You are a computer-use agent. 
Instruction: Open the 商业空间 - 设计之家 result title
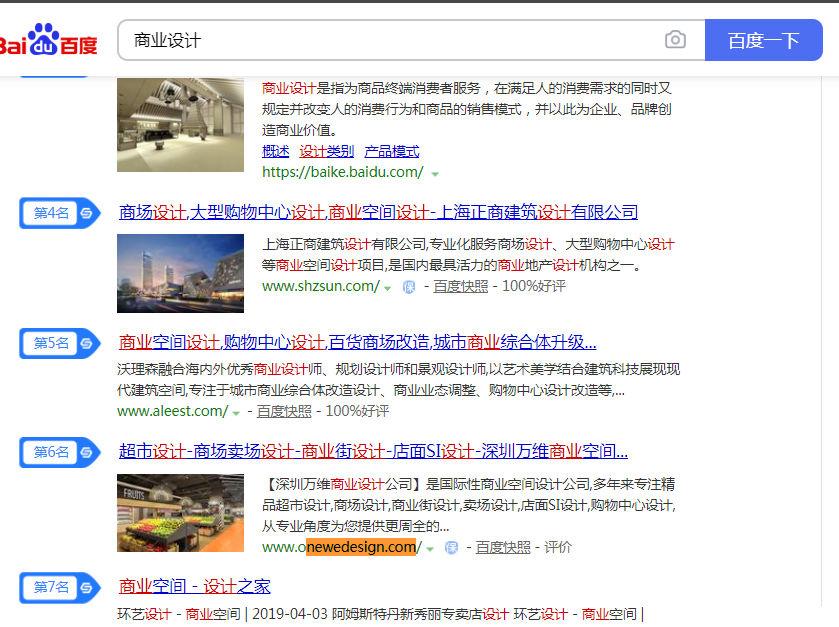click(195, 586)
